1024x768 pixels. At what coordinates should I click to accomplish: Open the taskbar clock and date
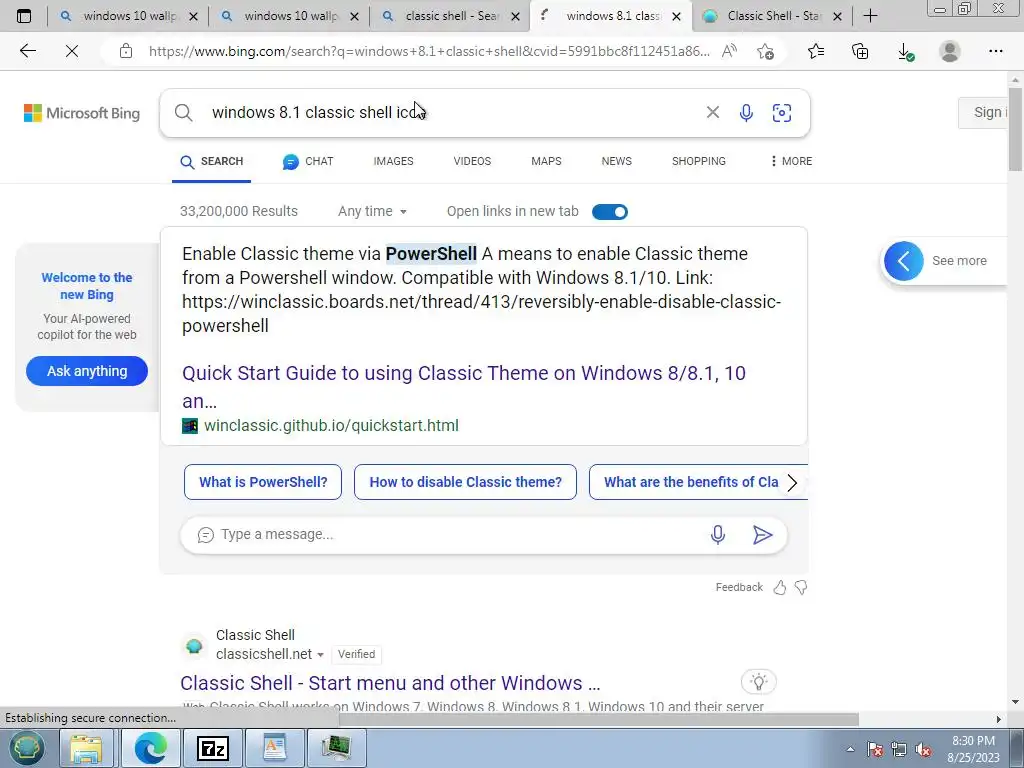coord(974,749)
